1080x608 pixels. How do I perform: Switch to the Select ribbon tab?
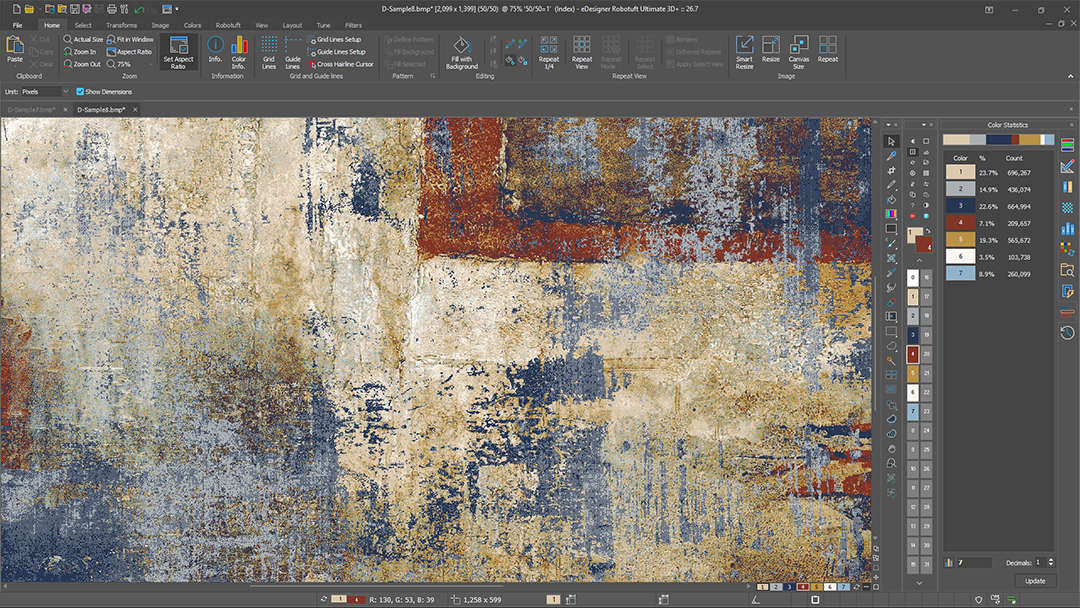[83, 25]
